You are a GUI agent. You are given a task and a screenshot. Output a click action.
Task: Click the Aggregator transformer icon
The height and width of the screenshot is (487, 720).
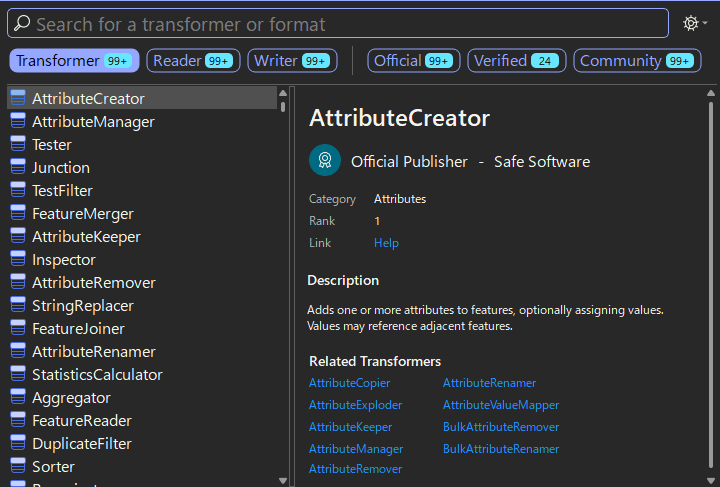[x=18, y=397]
